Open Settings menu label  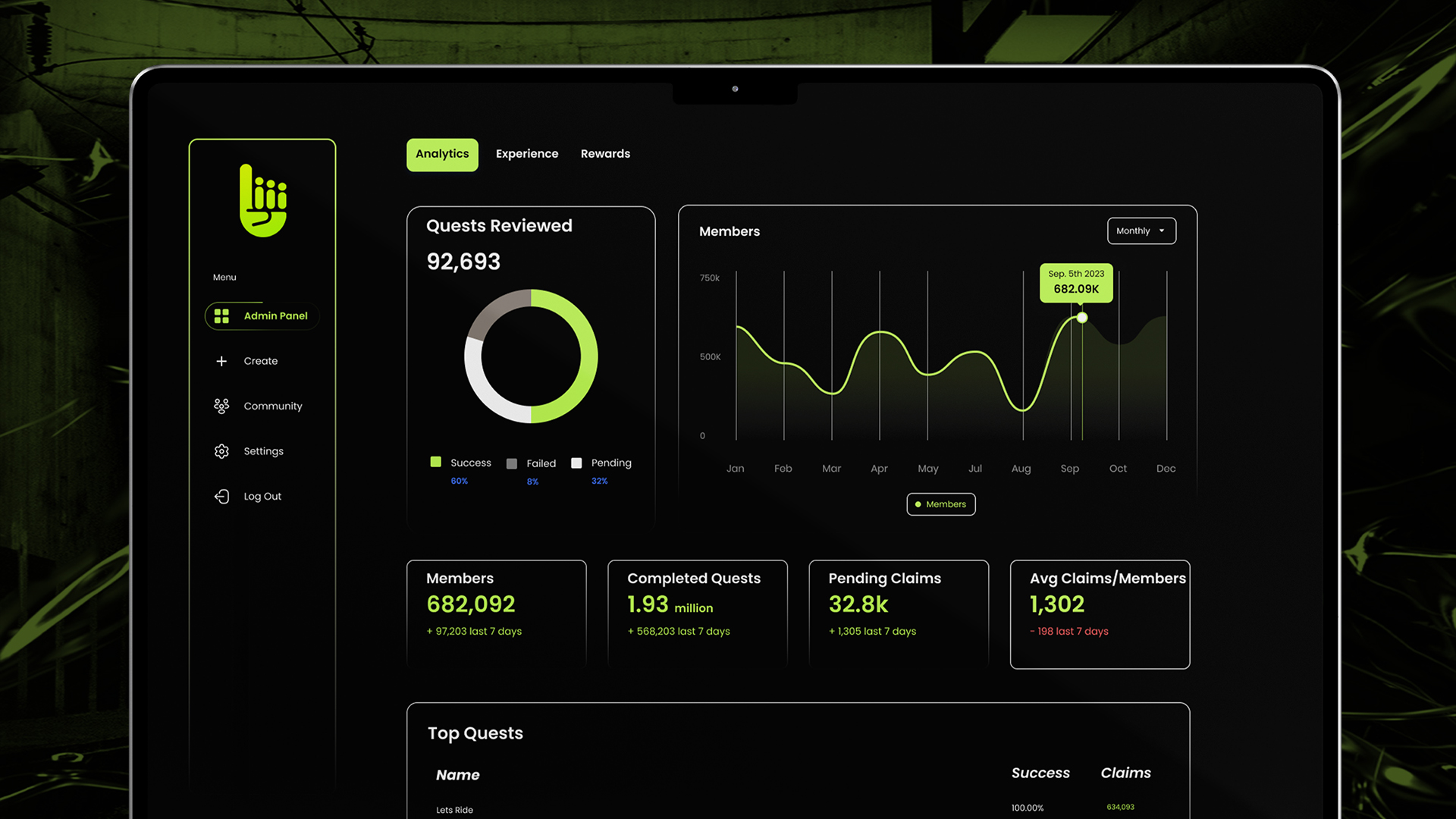click(x=264, y=451)
